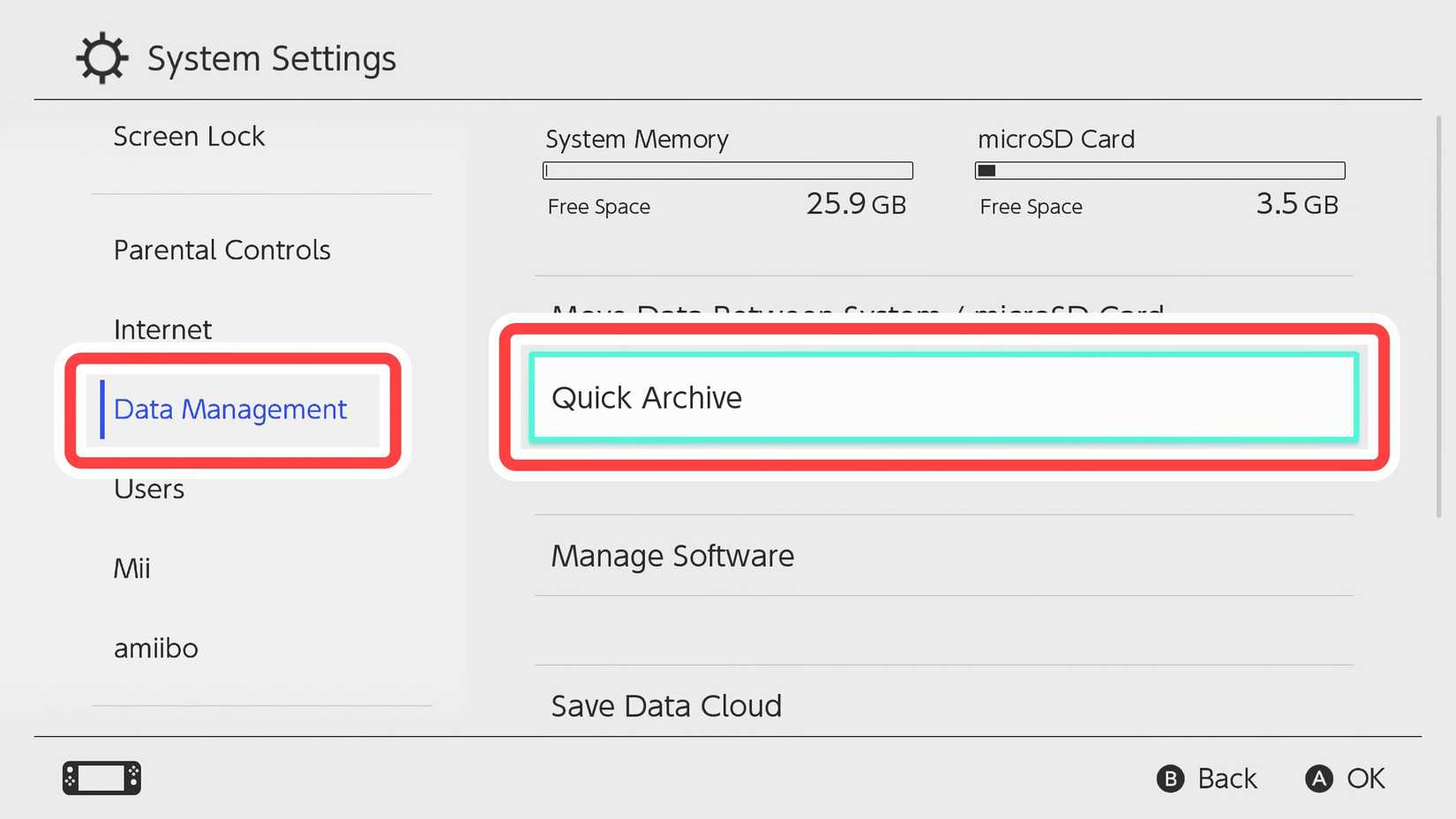Open Manage Software
This screenshot has width=1456, height=819.
click(672, 556)
